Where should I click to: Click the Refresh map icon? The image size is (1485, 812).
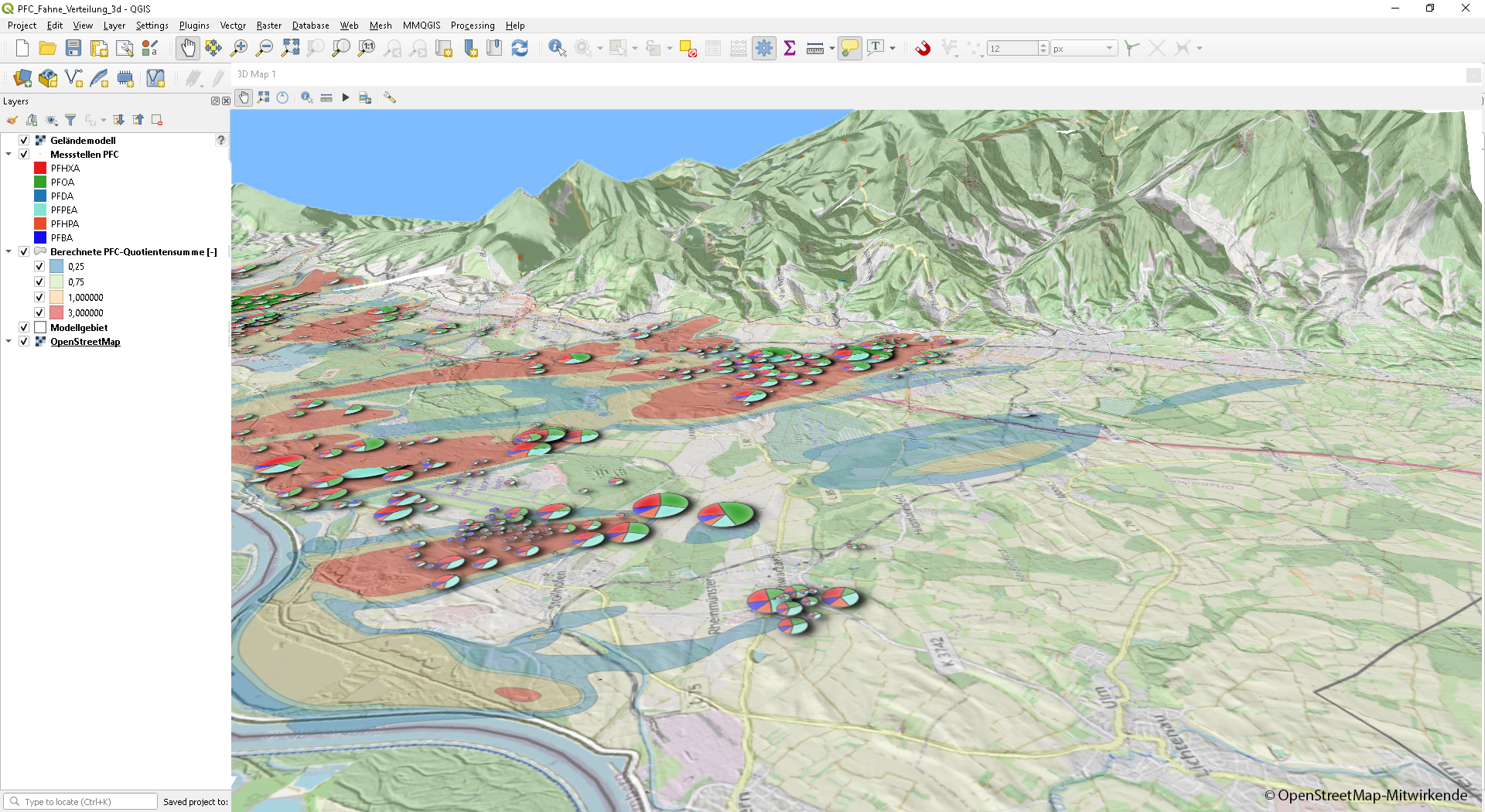(x=520, y=48)
